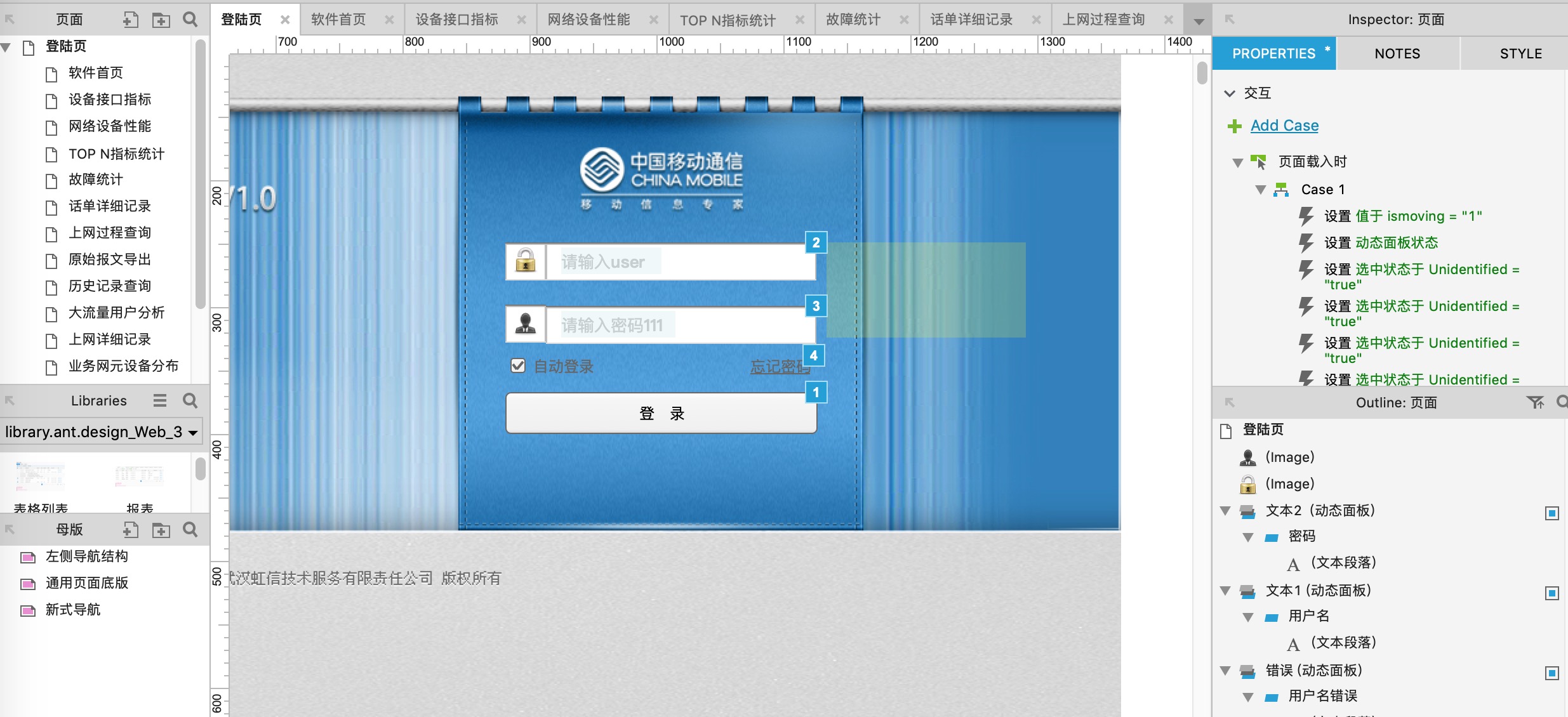Toggle visibility of 文本1 dynamic panel
The height and width of the screenshot is (717, 1568).
point(1551,593)
